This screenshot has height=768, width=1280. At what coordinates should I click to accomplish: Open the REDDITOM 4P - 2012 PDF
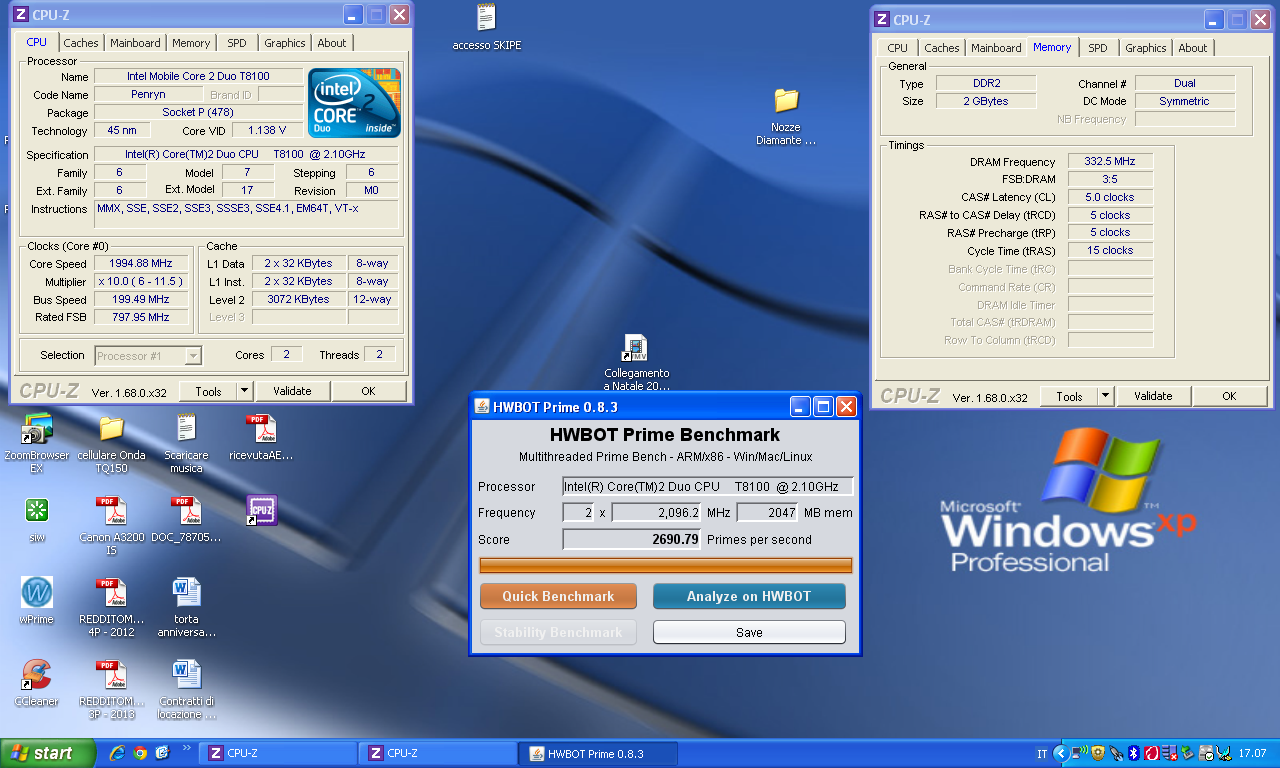[111, 593]
